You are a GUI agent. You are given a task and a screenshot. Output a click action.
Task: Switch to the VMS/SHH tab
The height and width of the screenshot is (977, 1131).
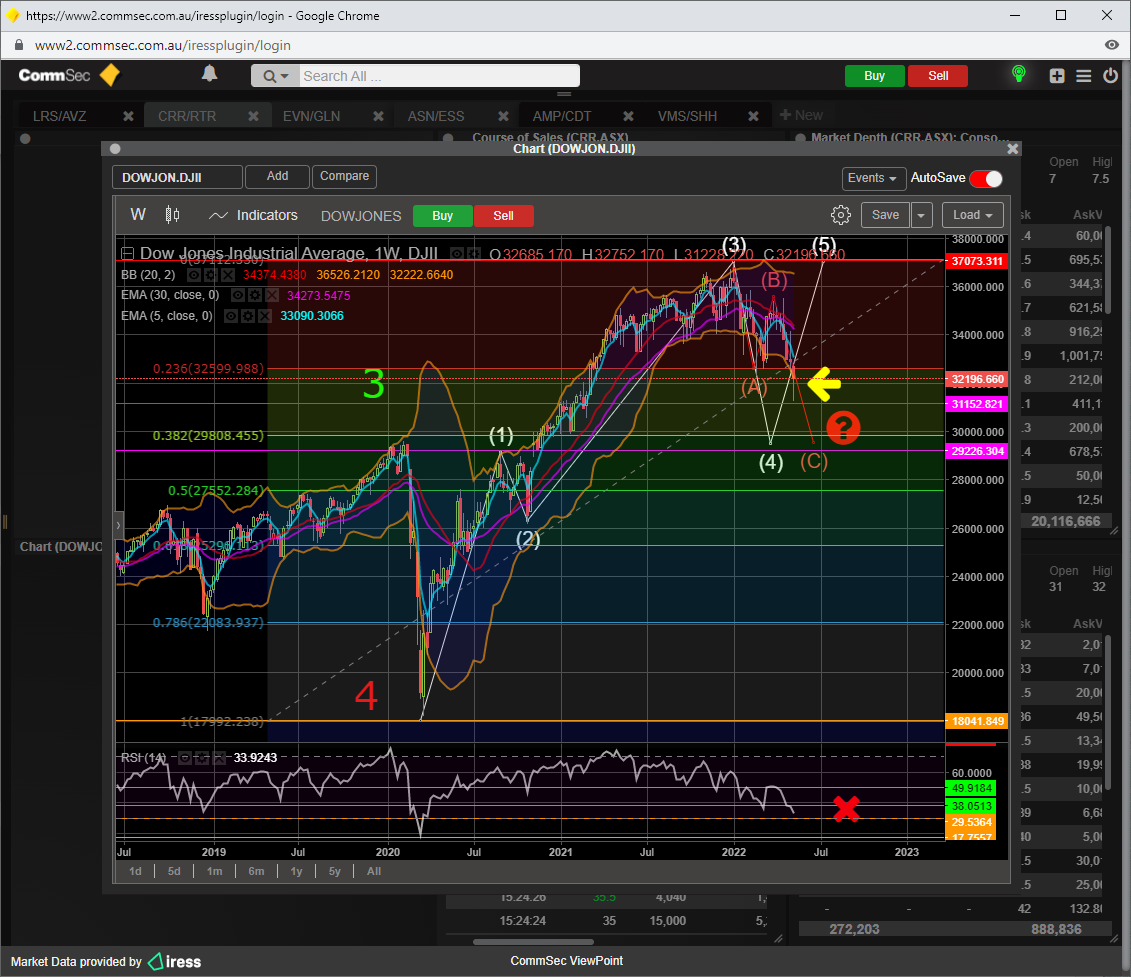pos(687,116)
